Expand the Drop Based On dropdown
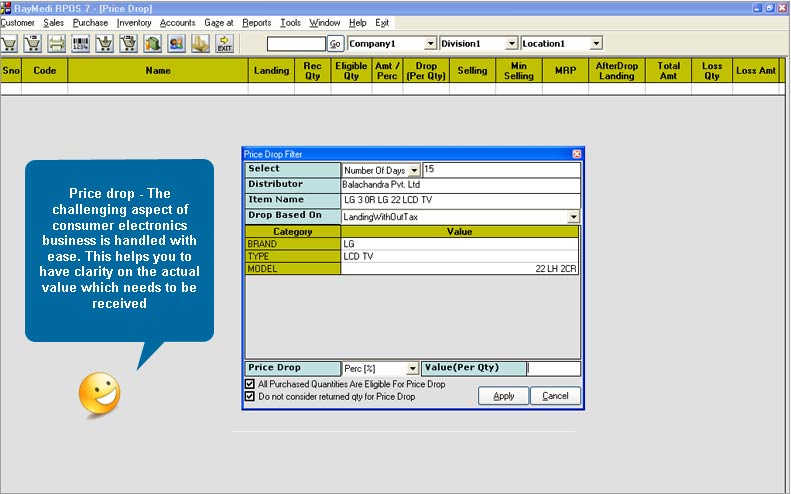Screen dimensions: 791x494 [573, 217]
